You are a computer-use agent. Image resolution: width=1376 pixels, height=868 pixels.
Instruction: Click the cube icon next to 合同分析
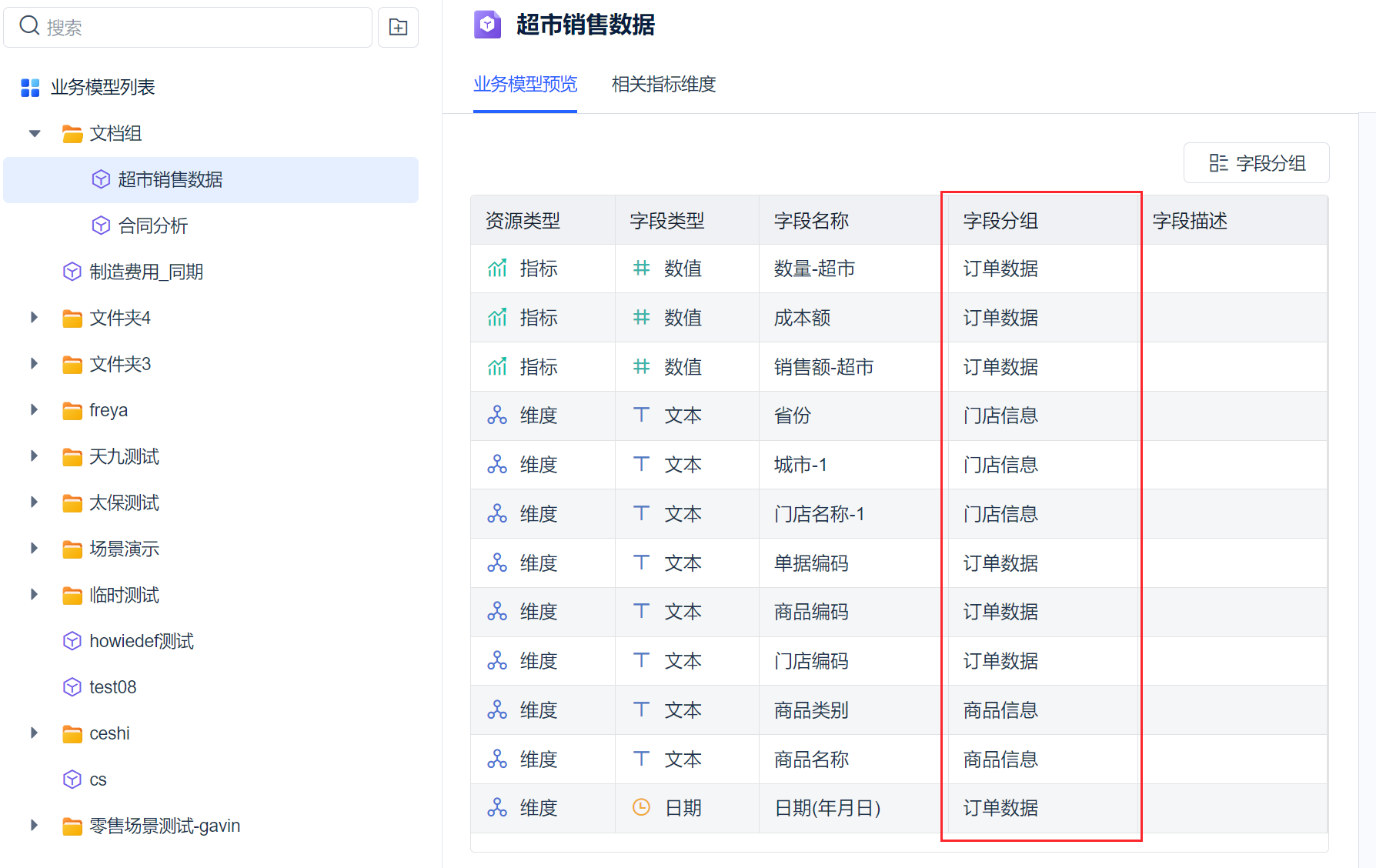[101, 225]
